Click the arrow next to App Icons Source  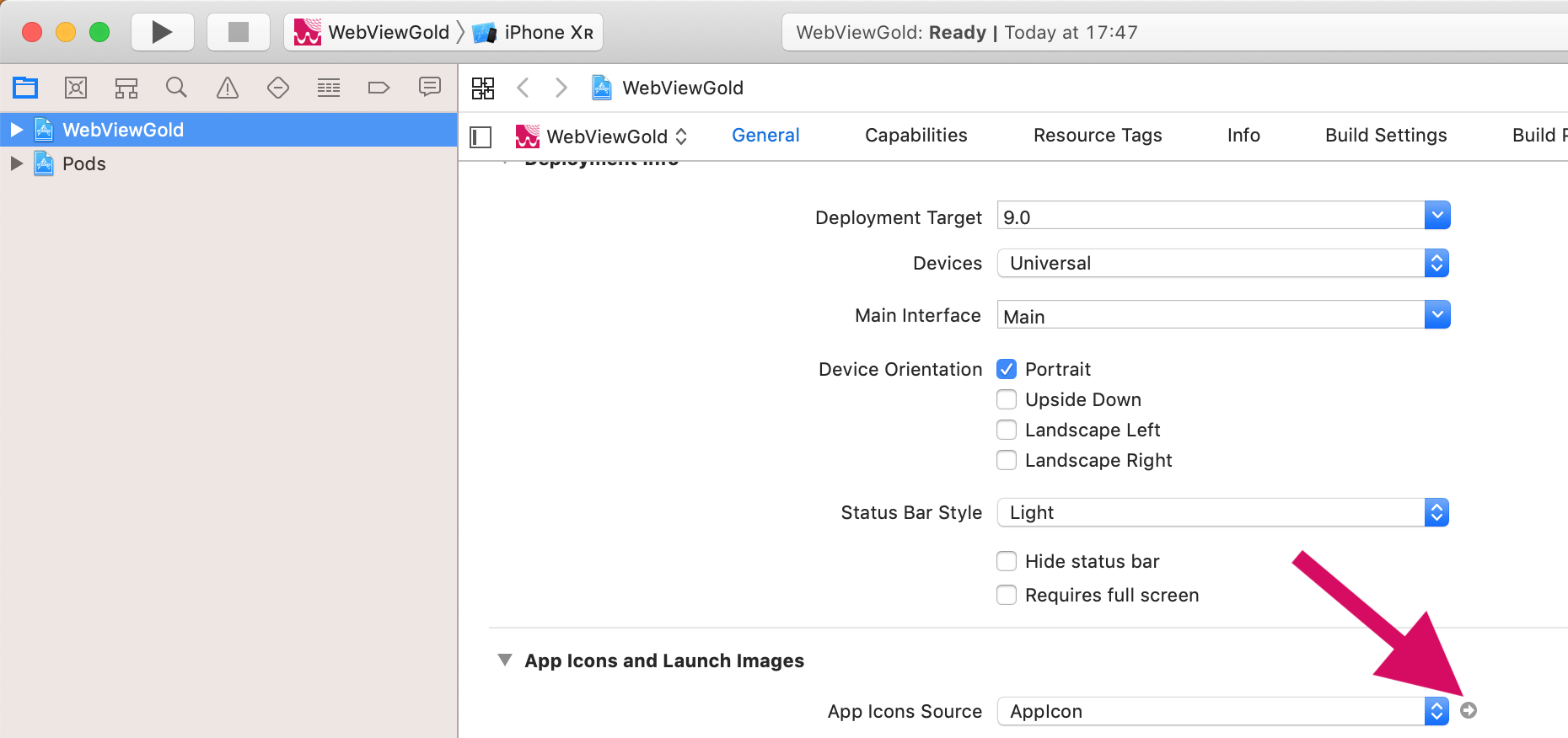point(1469,710)
